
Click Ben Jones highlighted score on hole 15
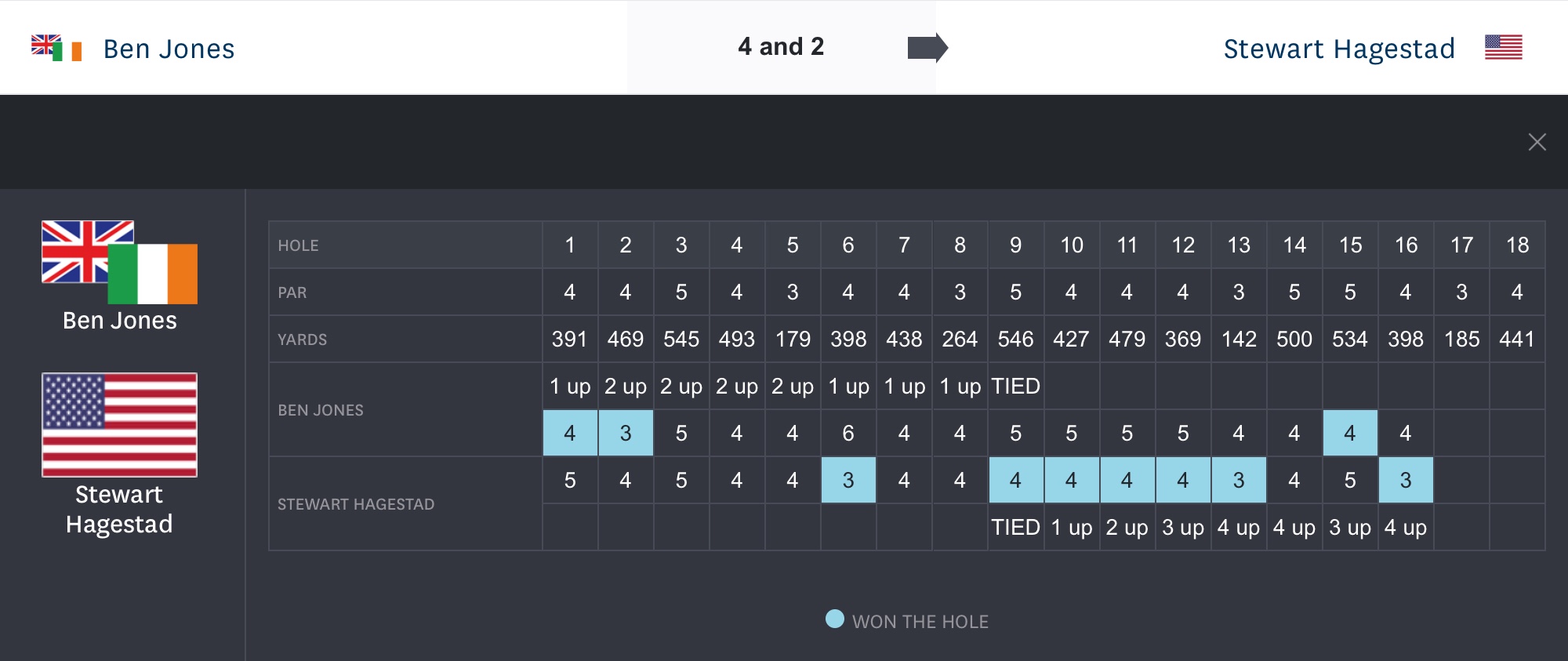[1350, 433]
